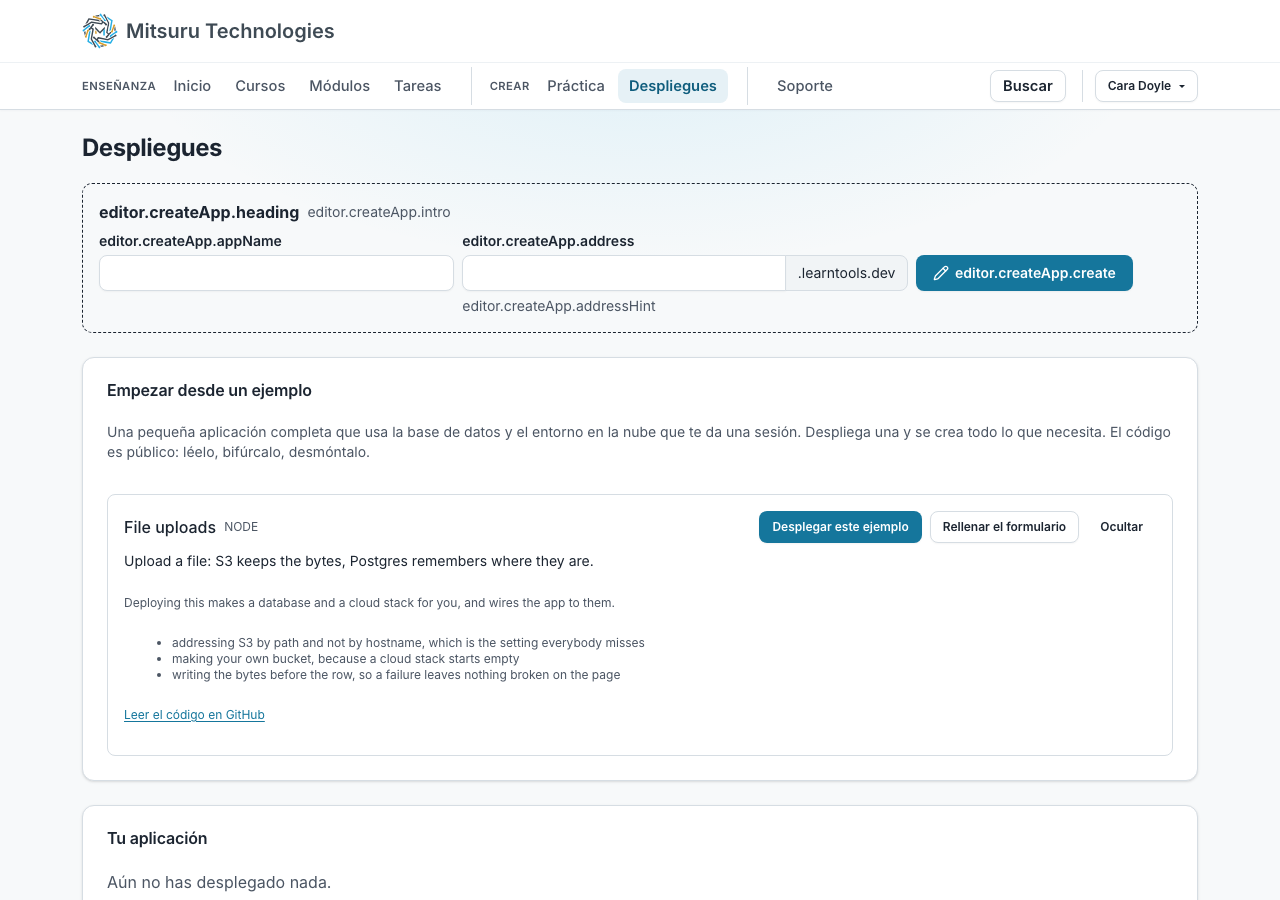Navigate to Módulos
Image resolution: width=1280 pixels, height=900 pixels.
click(339, 86)
